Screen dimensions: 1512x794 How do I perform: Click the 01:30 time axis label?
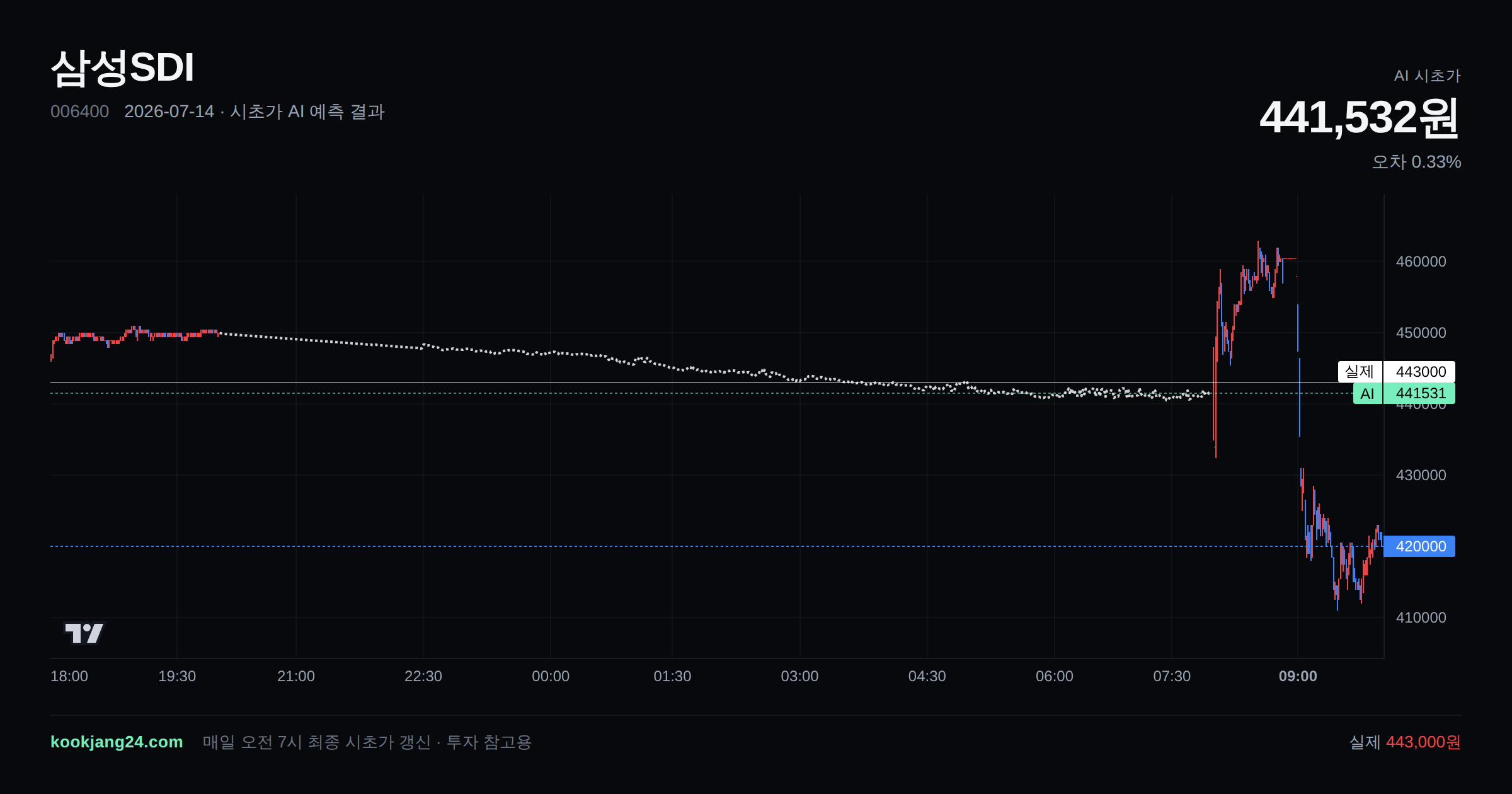(x=672, y=676)
